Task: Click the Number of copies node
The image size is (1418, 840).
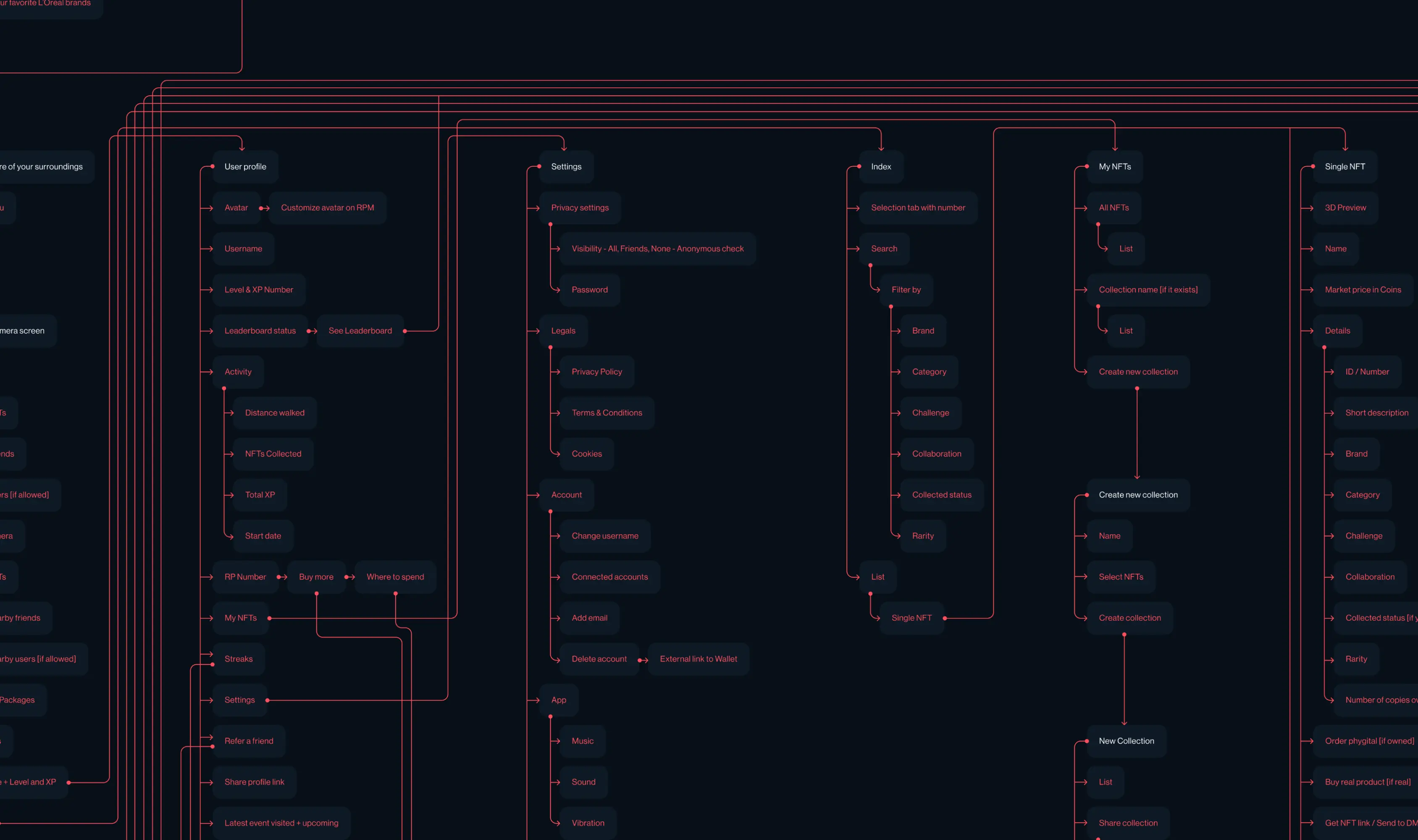Action: (1376, 700)
